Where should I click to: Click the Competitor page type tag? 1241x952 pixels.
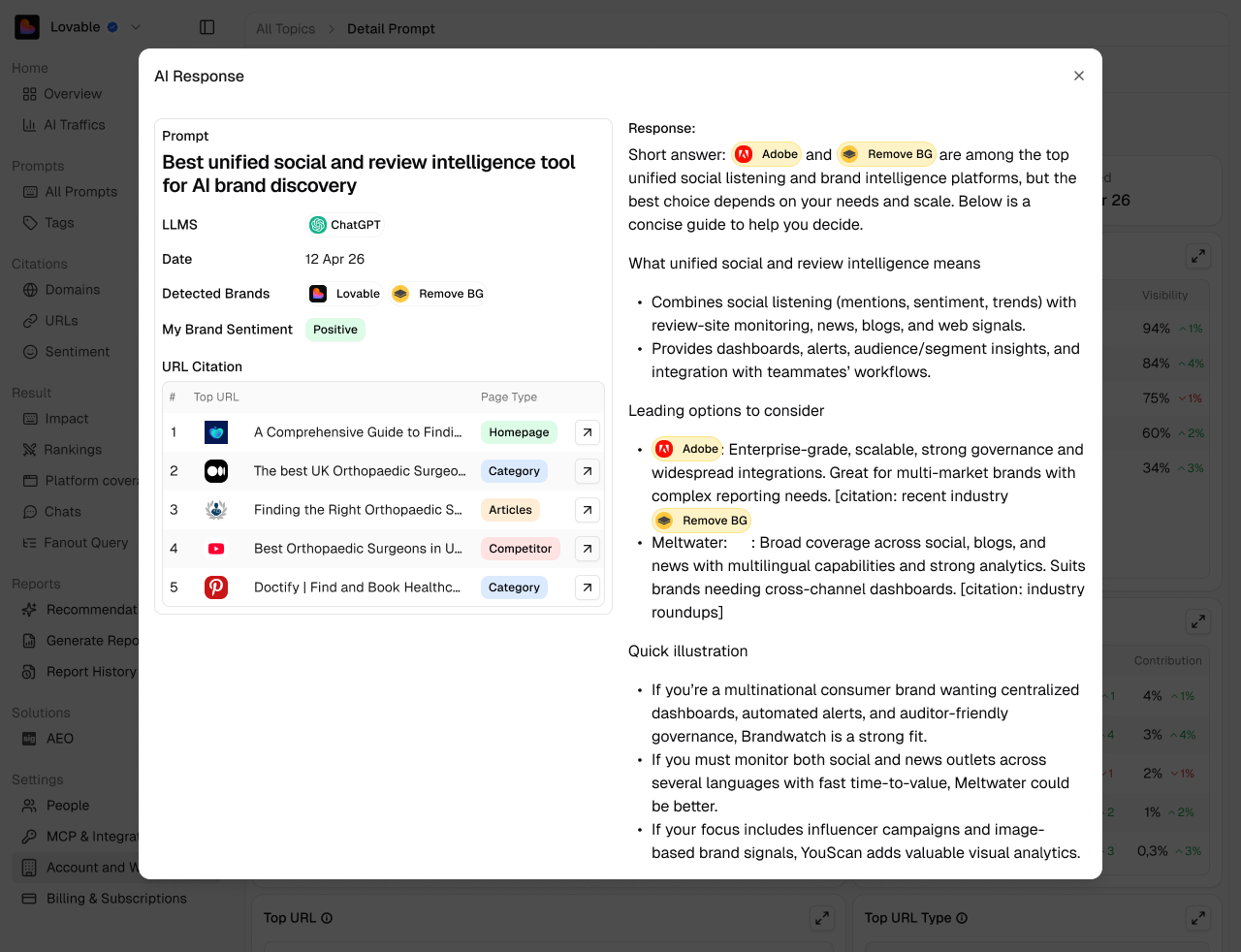(521, 549)
